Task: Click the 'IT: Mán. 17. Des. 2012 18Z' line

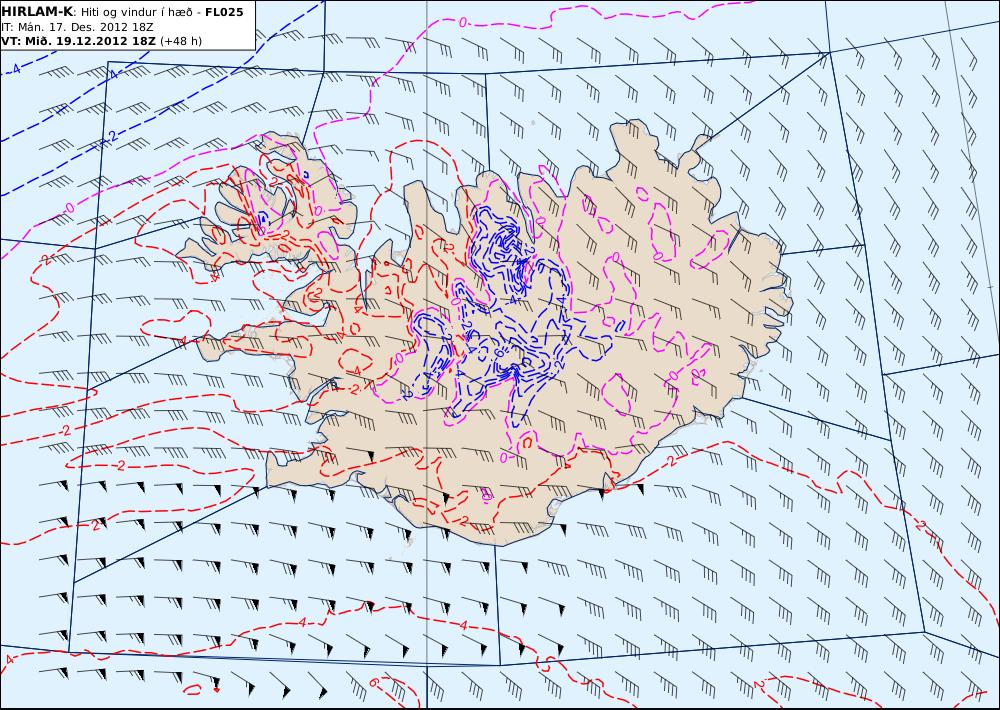Action: pos(77,27)
